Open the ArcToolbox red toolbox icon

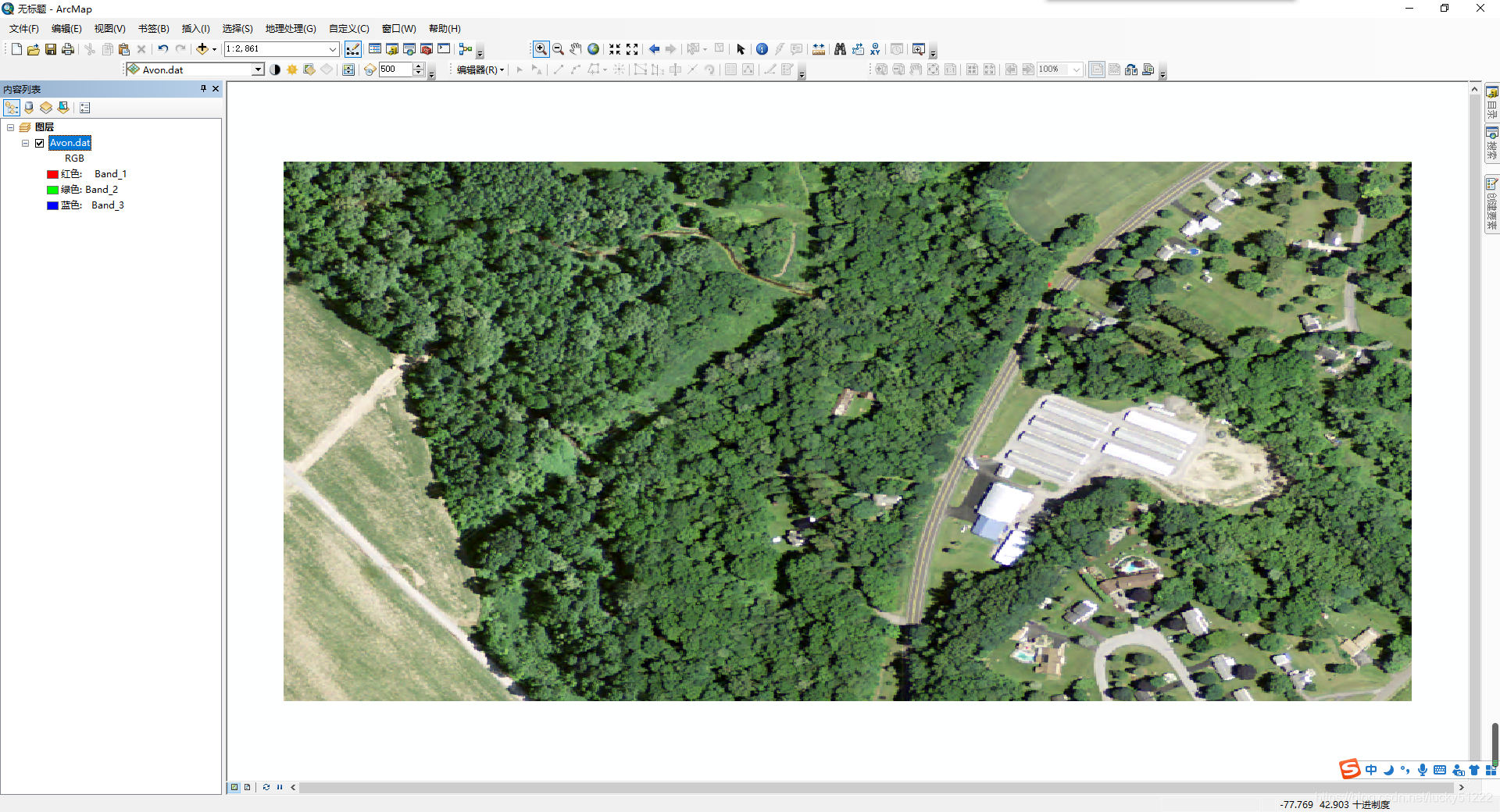coord(427,49)
